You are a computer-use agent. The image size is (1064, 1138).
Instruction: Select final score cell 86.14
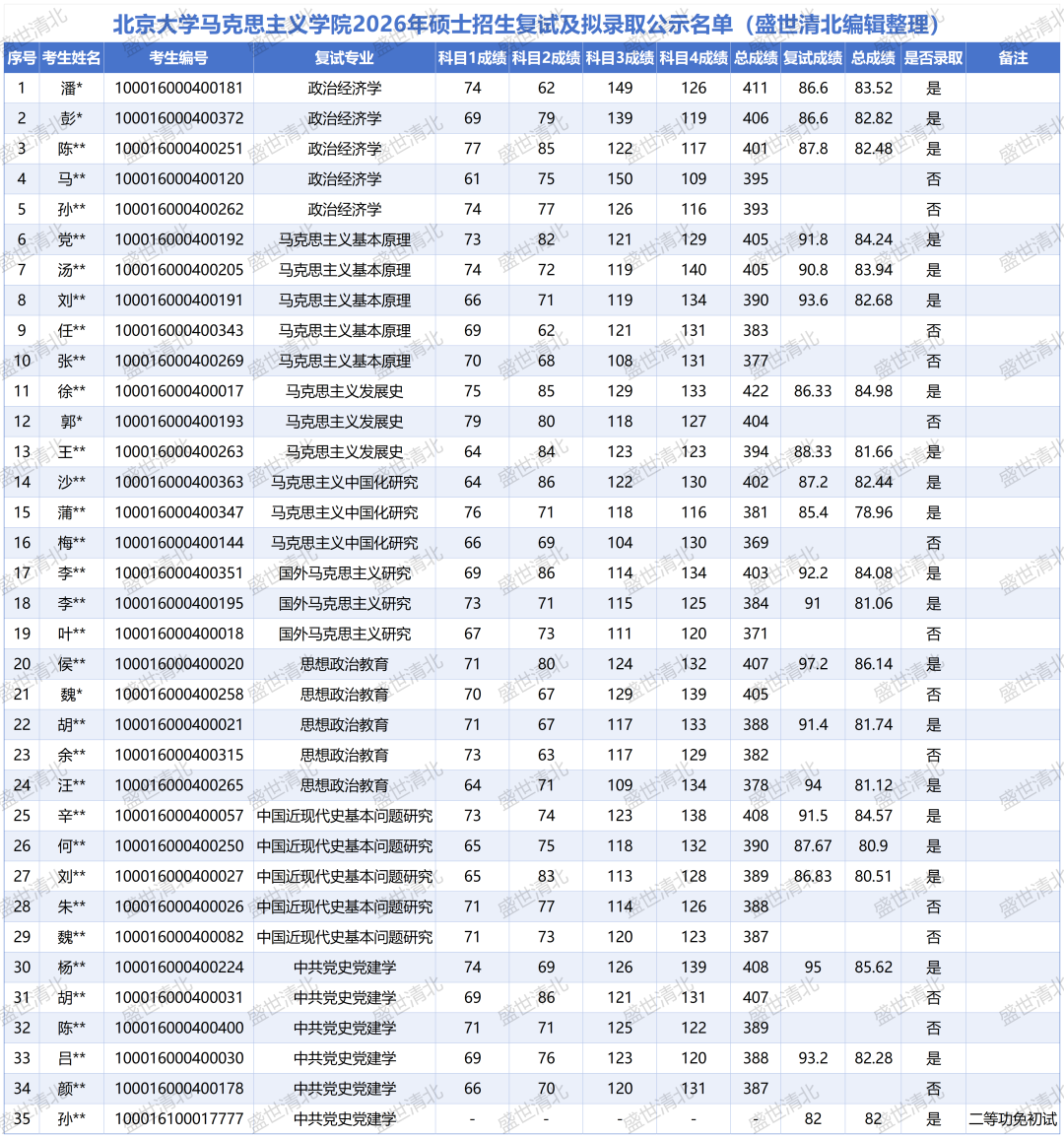click(x=873, y=664)
